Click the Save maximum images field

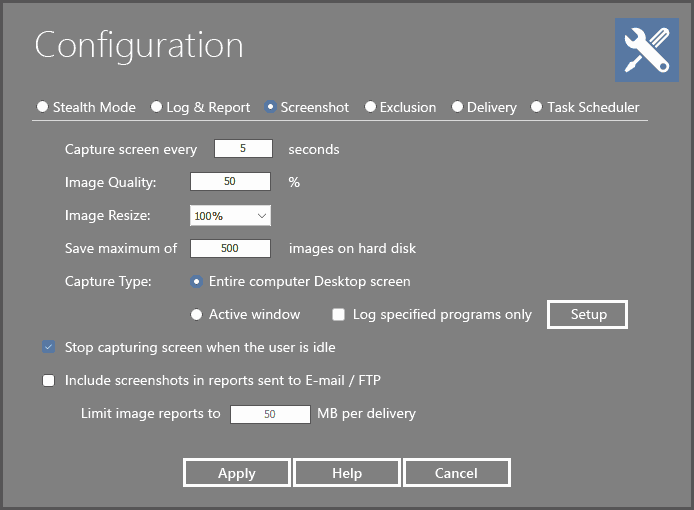[x=230, y=248]
